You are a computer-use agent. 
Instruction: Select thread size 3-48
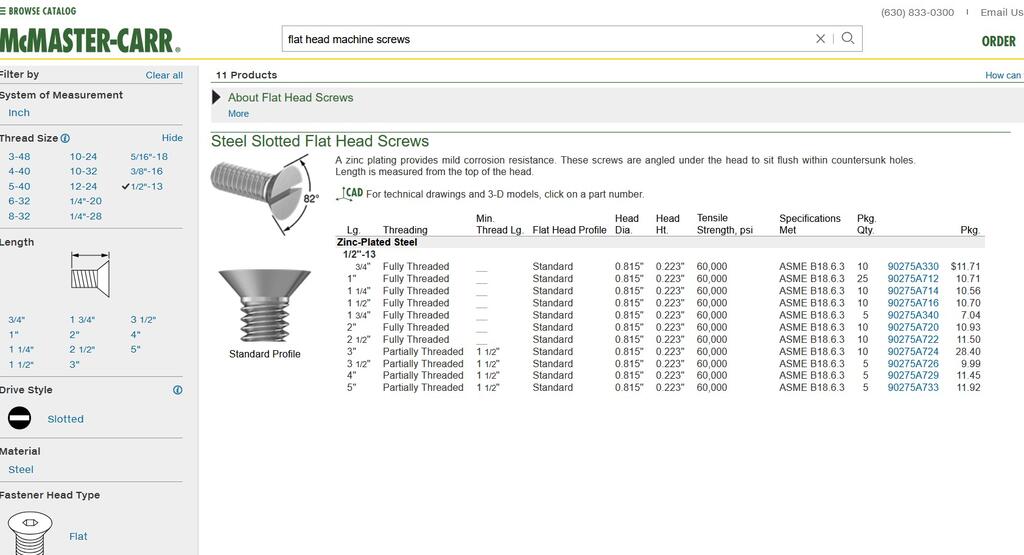click(x=19, y=157)
